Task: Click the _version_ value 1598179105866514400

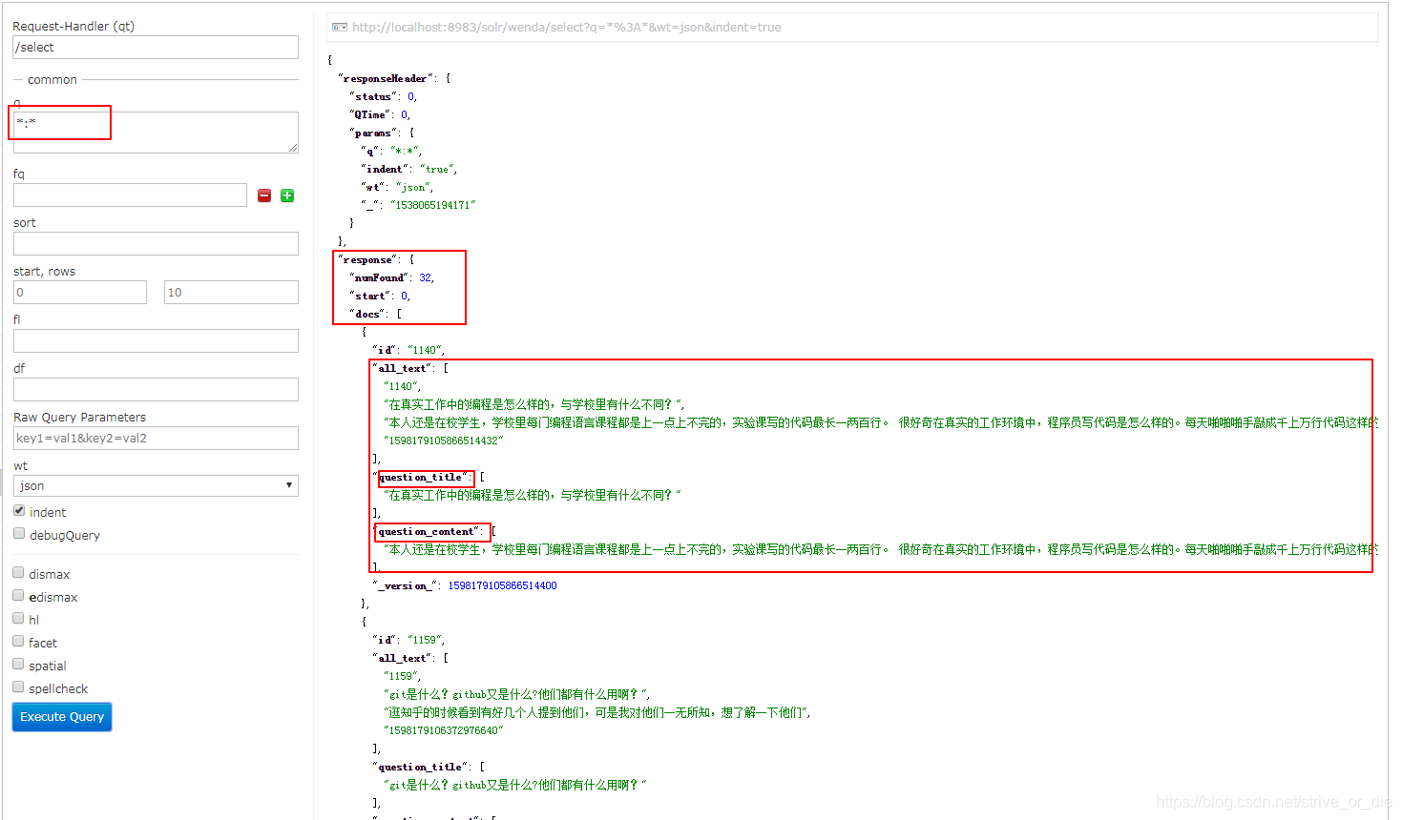Action: 502,586
